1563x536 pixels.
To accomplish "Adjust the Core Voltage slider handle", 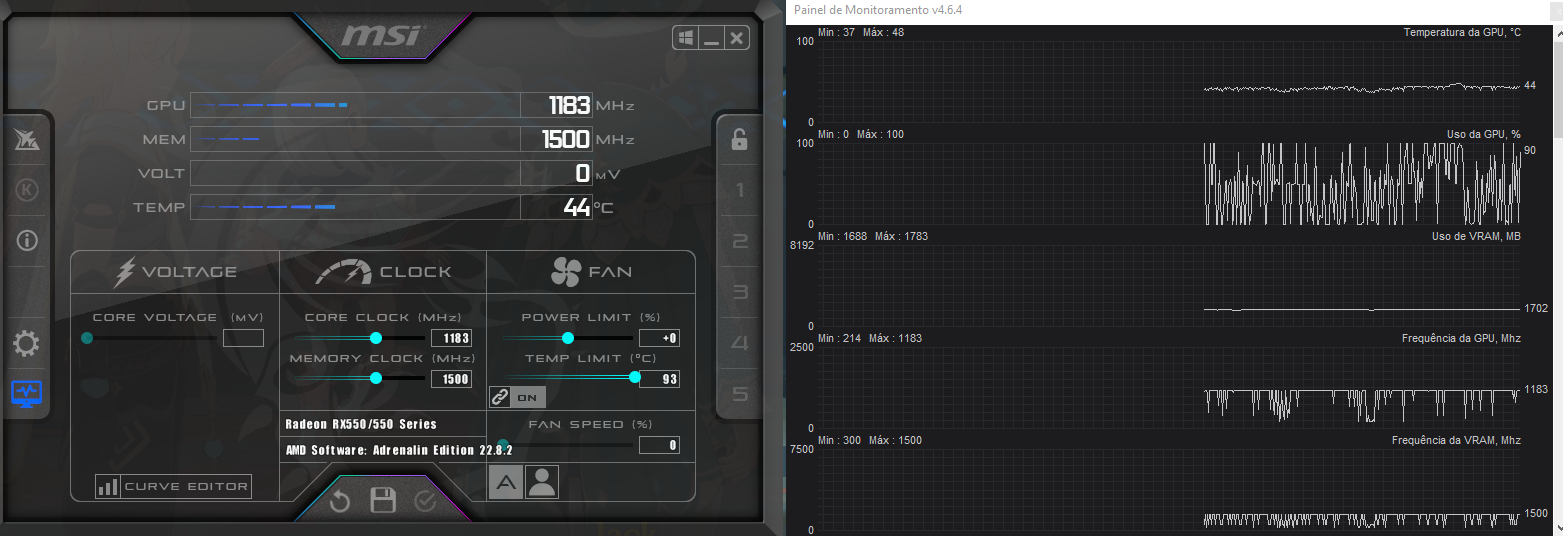I will coord(87,338).
